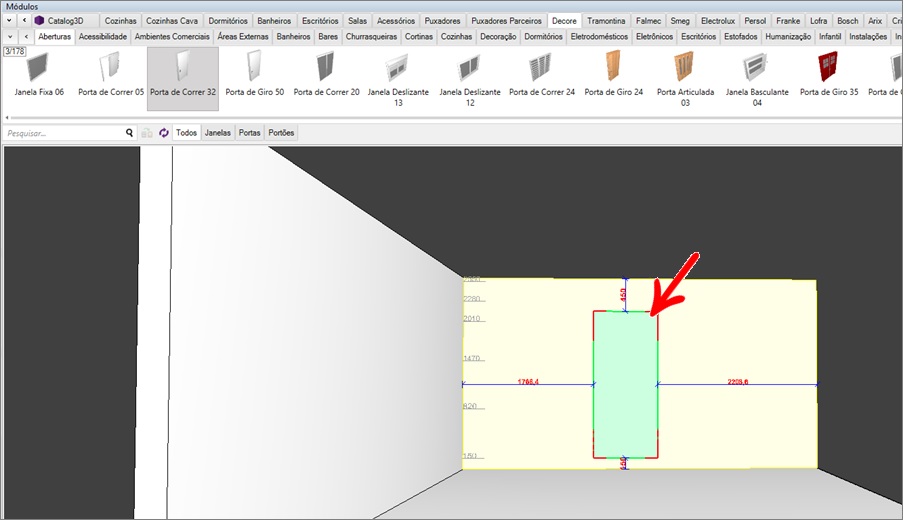907x527 pixels.
Task: Pick the red Porta de Giro 35 icon
Action: point(827,68)
